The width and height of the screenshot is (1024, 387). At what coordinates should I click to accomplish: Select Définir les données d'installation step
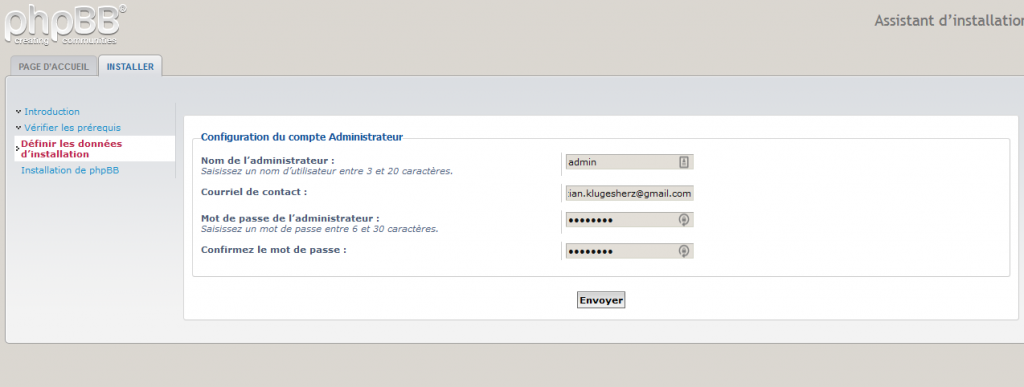click(71, 149)
